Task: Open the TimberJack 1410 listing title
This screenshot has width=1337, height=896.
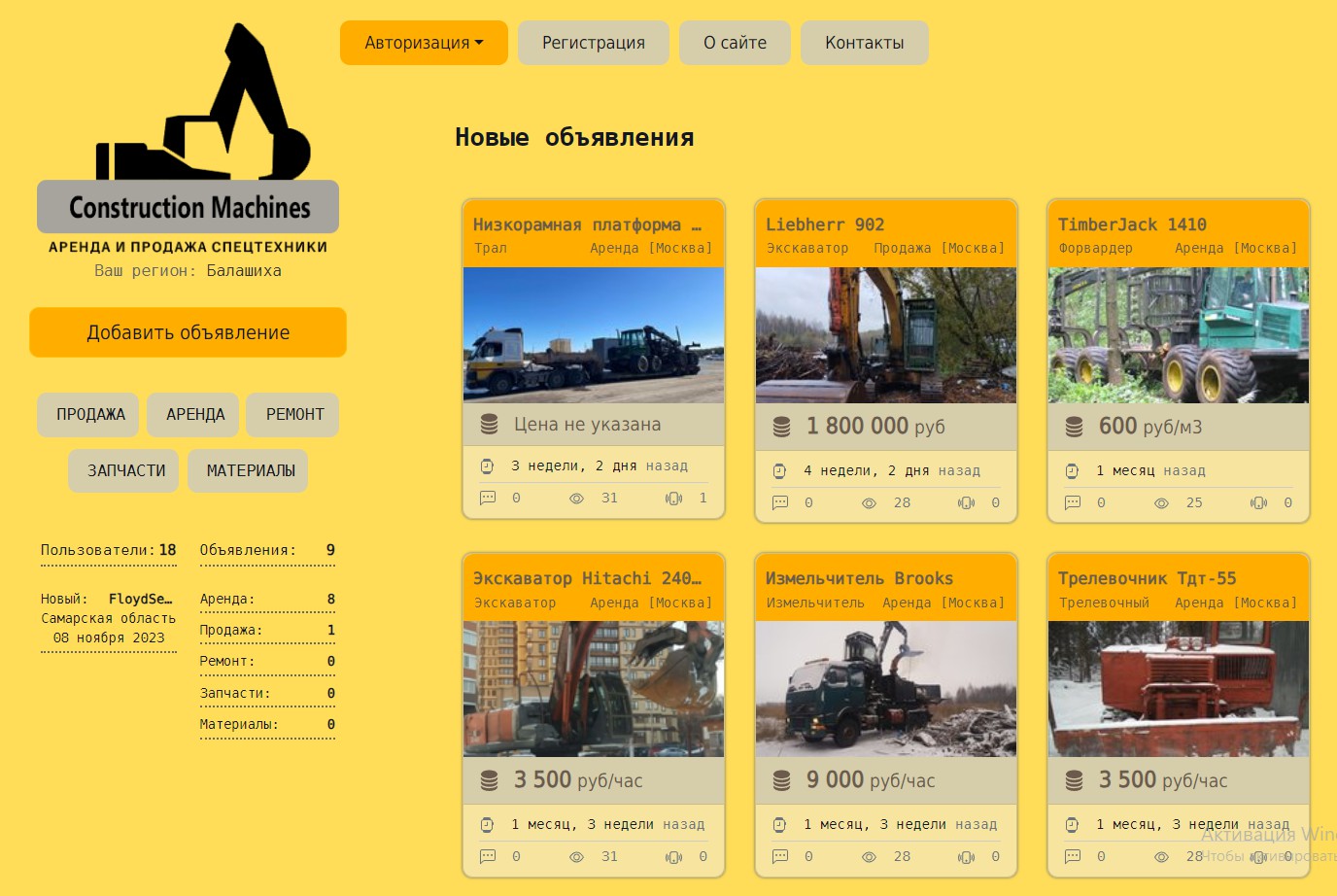Action: 1132,224
